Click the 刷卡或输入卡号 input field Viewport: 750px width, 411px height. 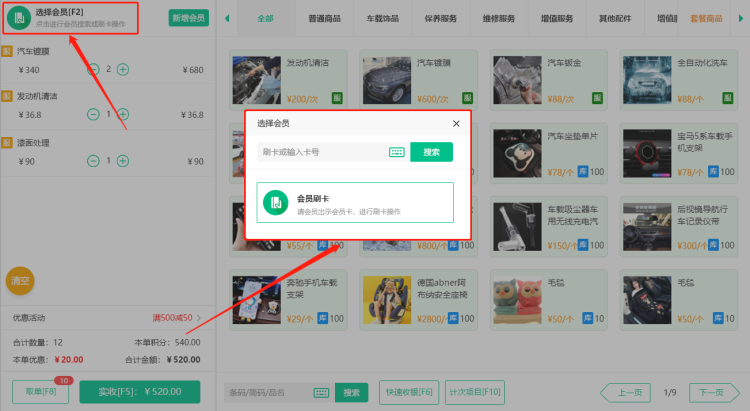320,152
